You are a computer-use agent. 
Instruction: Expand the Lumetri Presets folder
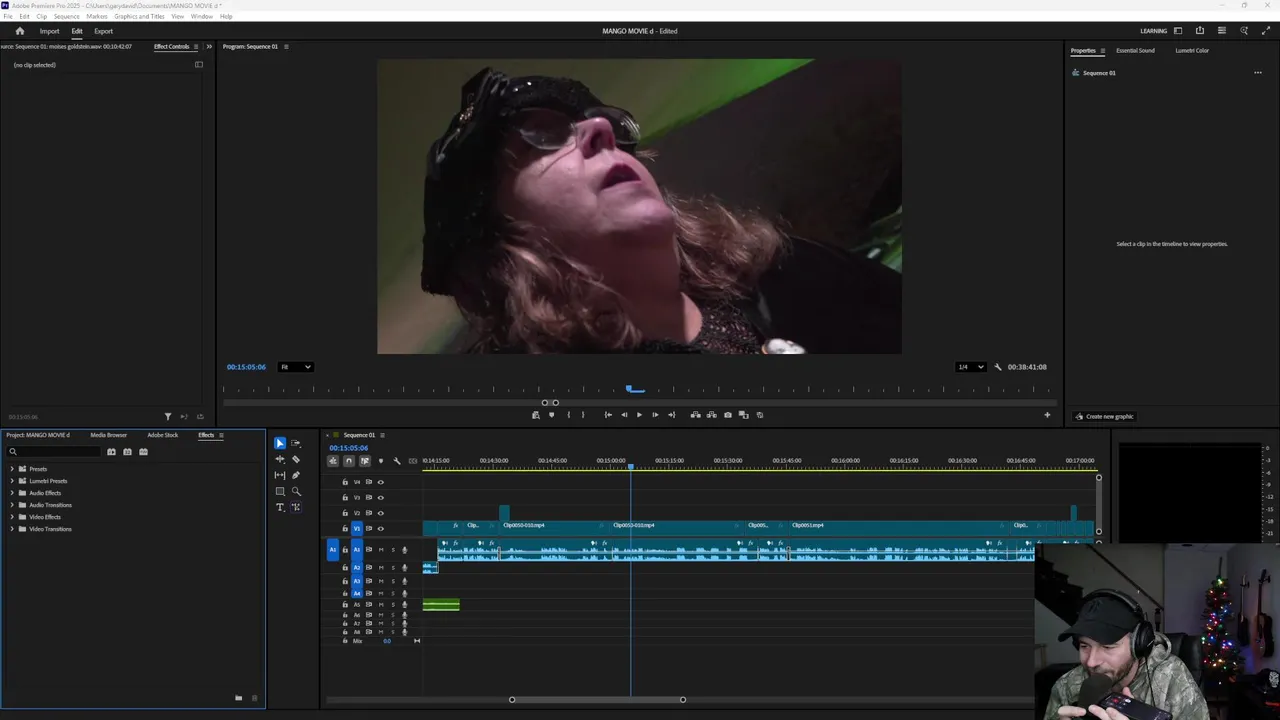click(12, 481)
